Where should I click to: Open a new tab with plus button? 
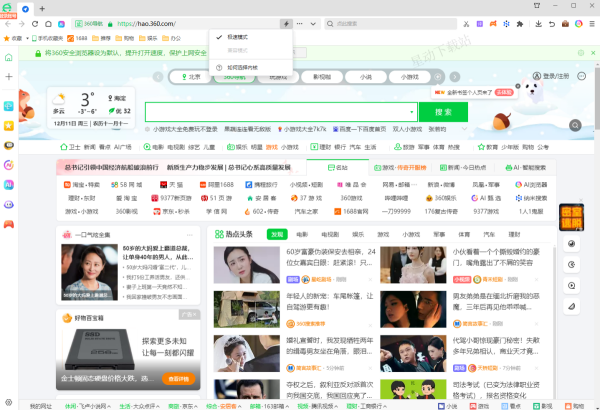pyautogui.click(x=42, y=8)
